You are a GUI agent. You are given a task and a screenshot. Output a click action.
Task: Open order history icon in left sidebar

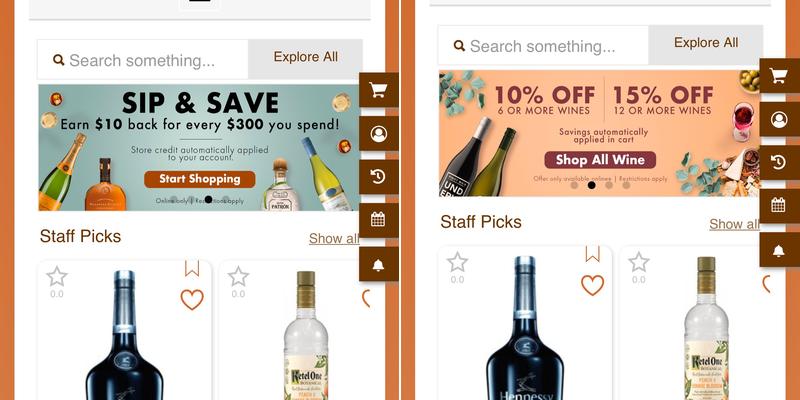click(x=378, y=177)
